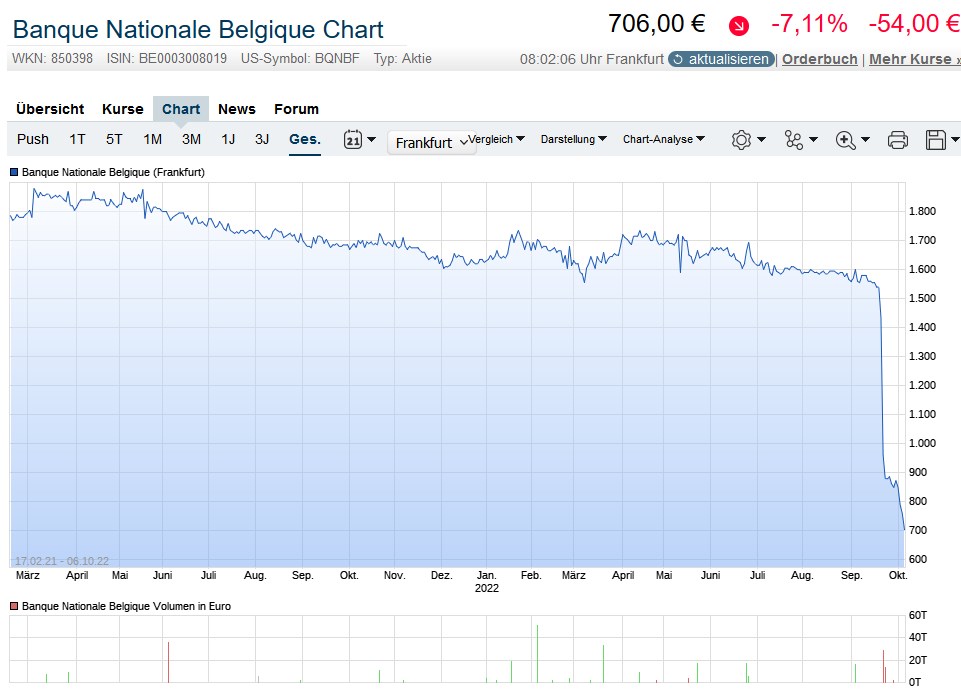The height and width of the screenshot is (693, 961).
Task: Open the News tab
Action: click(236, 109)
